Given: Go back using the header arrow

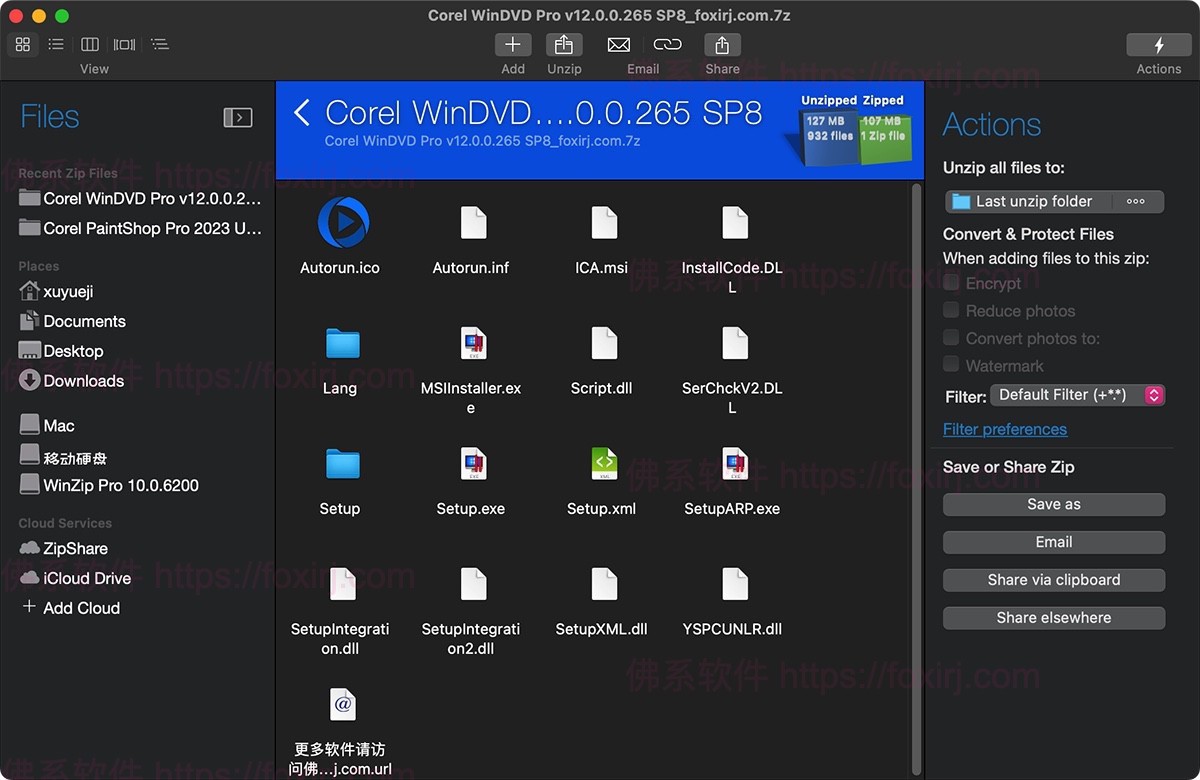Looking at the screenshot, I should click(x=302, y=112).
